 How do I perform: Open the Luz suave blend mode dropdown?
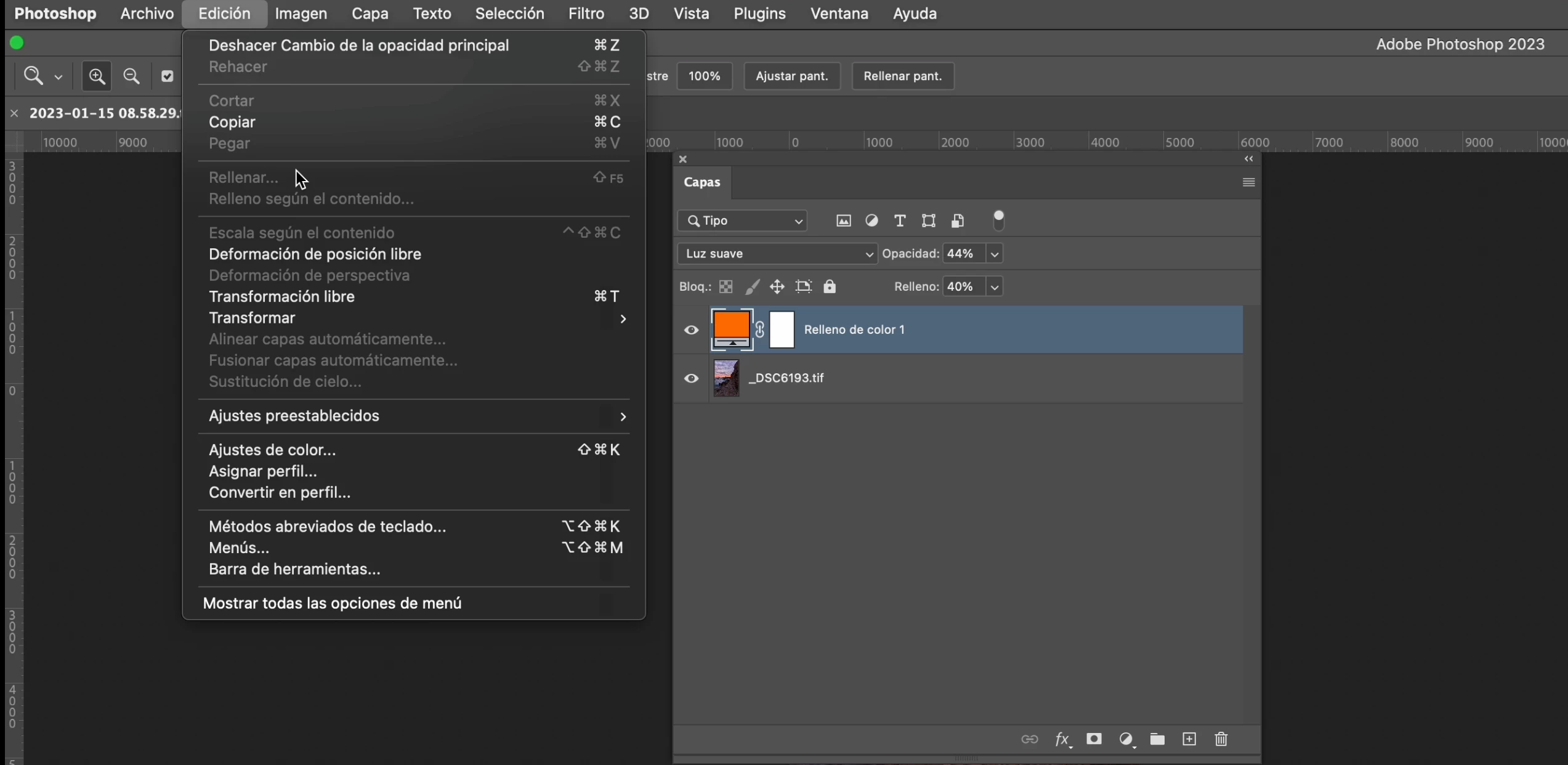click(x=777, y=254)
